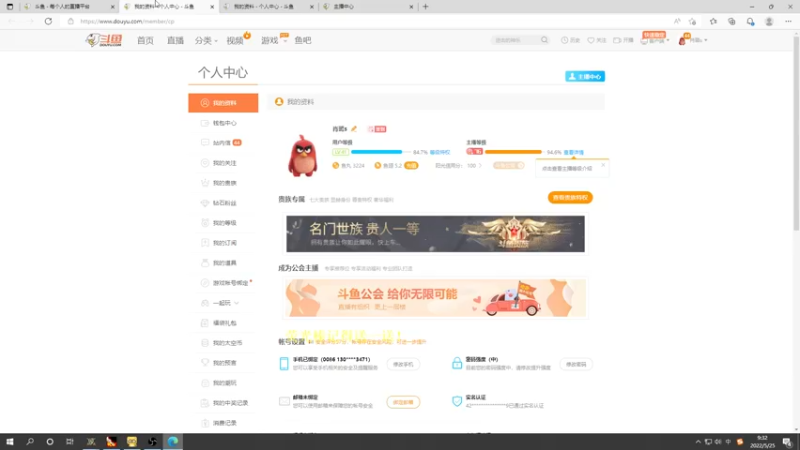This screenshot has width=800, height=450.
Task: Switch to the first Douyu browser tab
Action: [69, 7]
